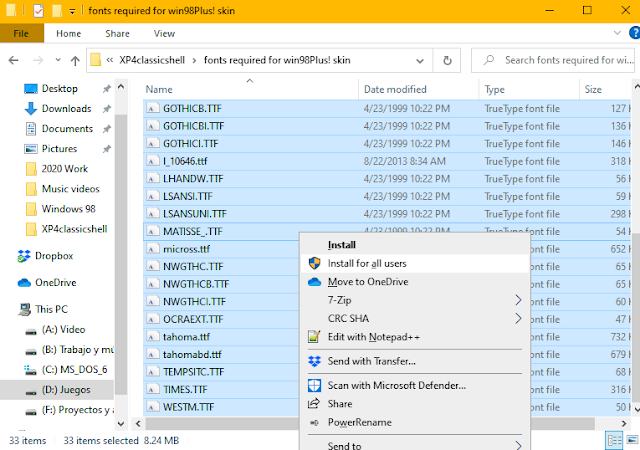Select OneDrive in the navigation pane
Screen dimensions: 640x450
coord(56,282)
